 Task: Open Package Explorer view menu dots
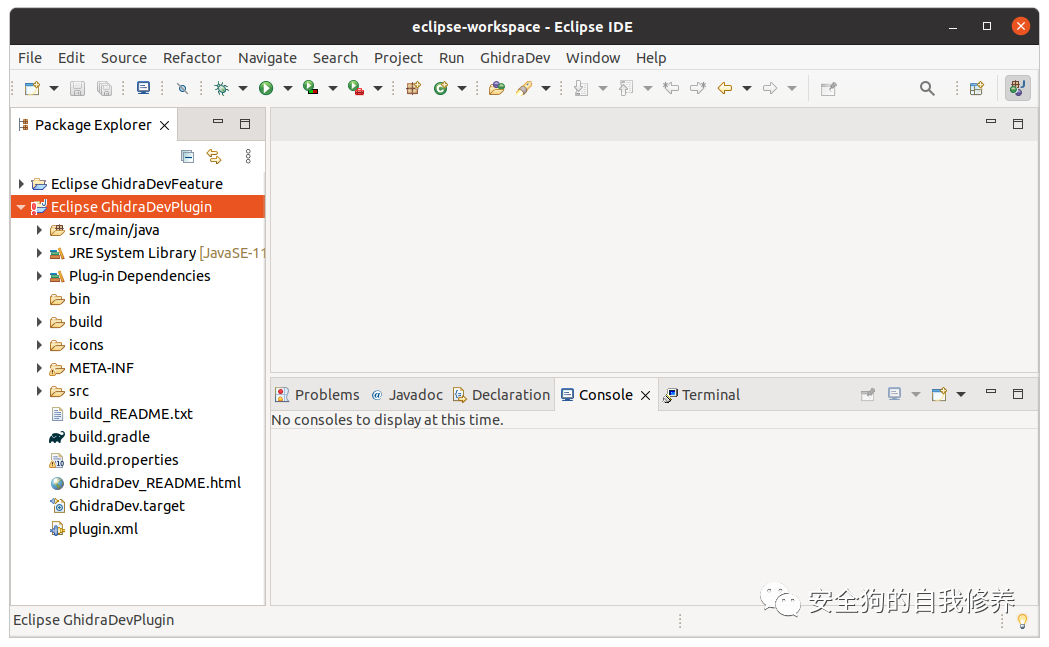tap(248, 157)
